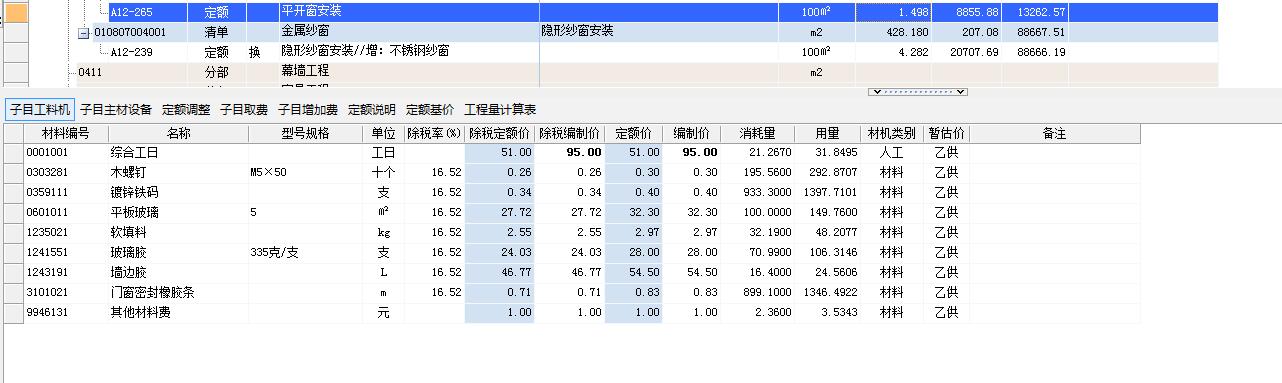The height and width of the screenshot is (383, 1282).
Task: Select material code 1243191
Action: coord(65,272)
